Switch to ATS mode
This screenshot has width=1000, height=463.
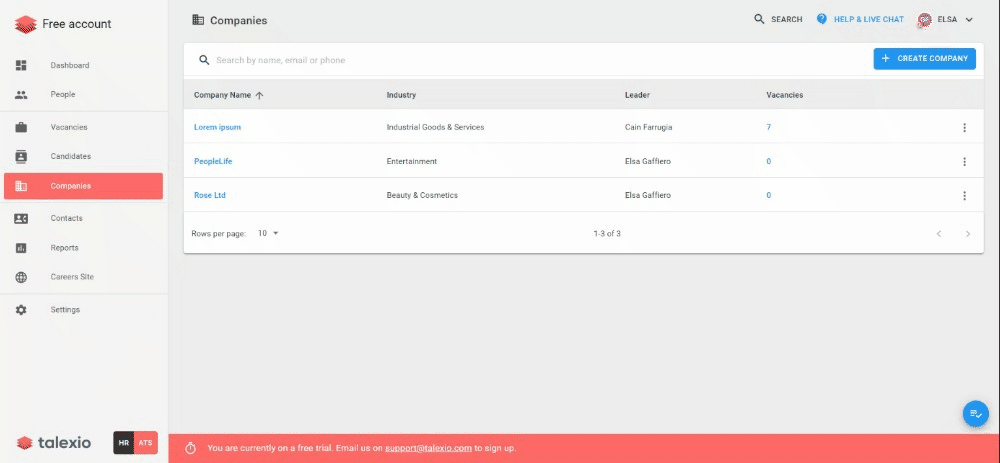pyautogui.click(x=145, y=443)
